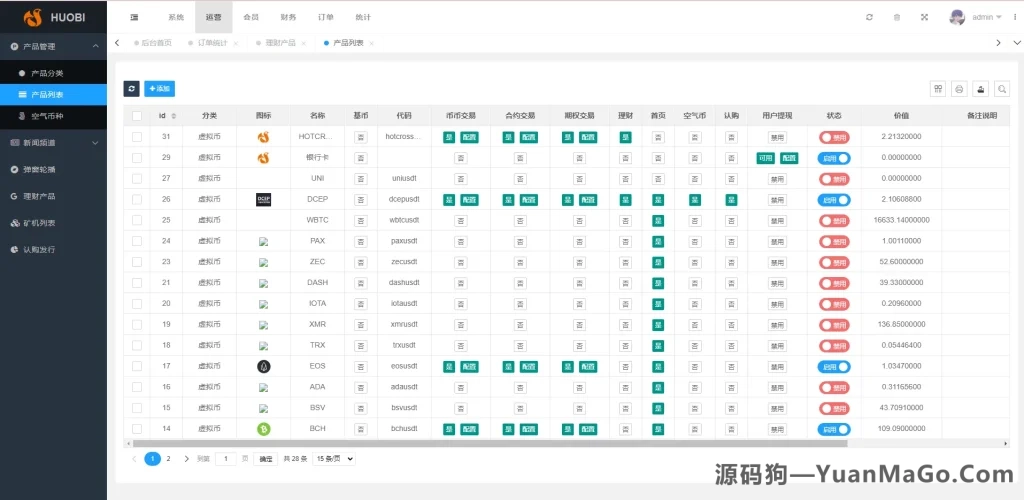This screenshot has width=1024, height=500.
Task: Open 理财产品 in the sidebar
Action: [x=54, y=196]
